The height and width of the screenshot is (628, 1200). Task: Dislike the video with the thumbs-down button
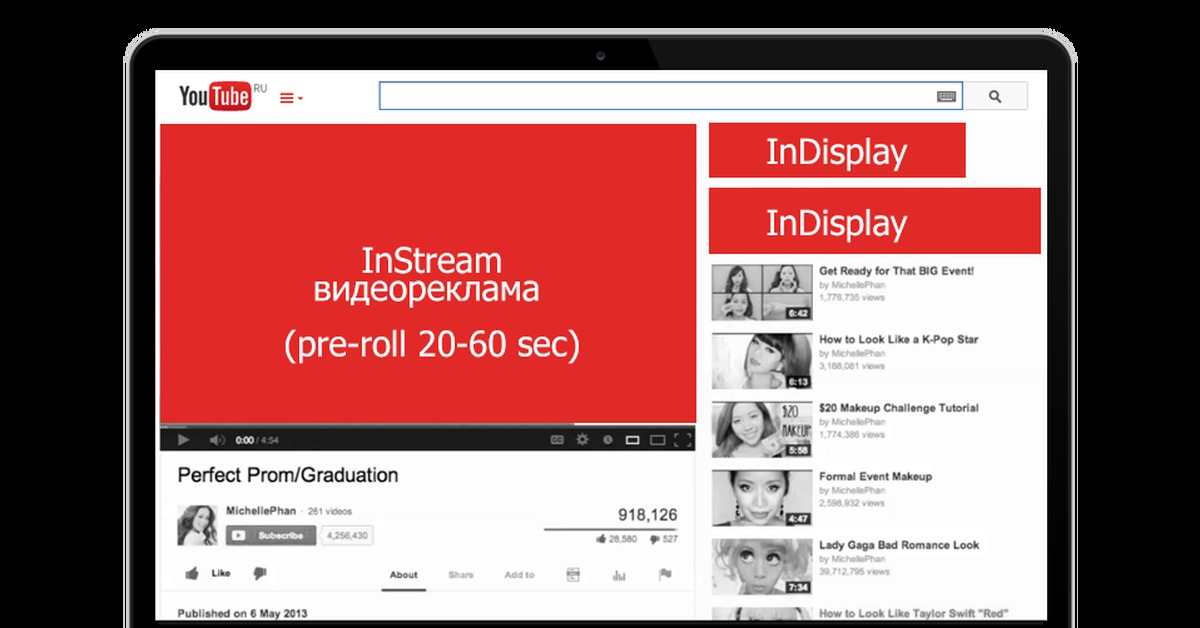coord(260,573)
